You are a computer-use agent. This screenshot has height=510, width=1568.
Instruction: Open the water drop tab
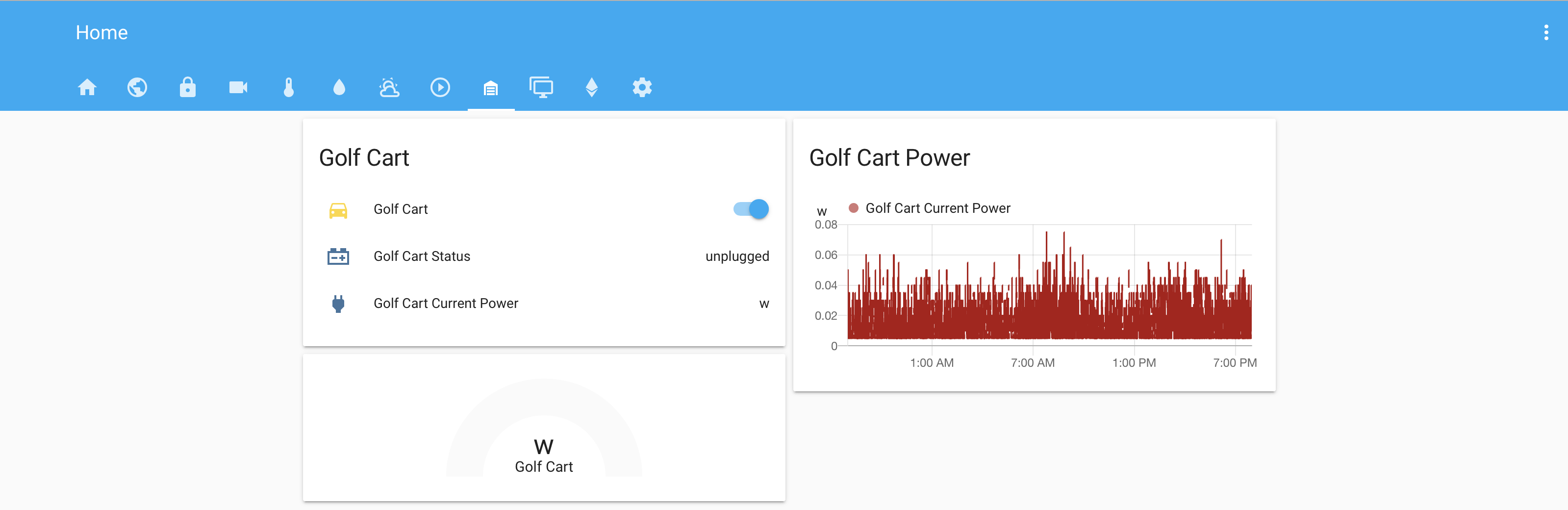(x=340, y=88)
